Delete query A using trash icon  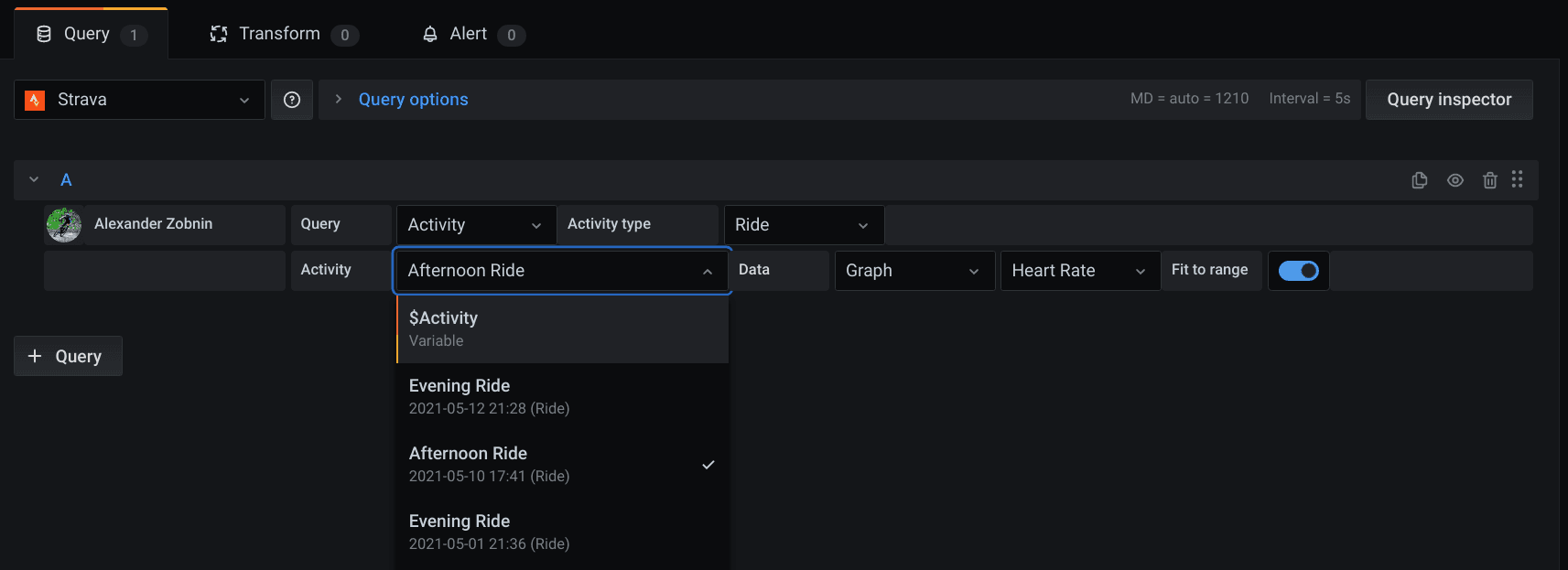[x=1490, y=180]
